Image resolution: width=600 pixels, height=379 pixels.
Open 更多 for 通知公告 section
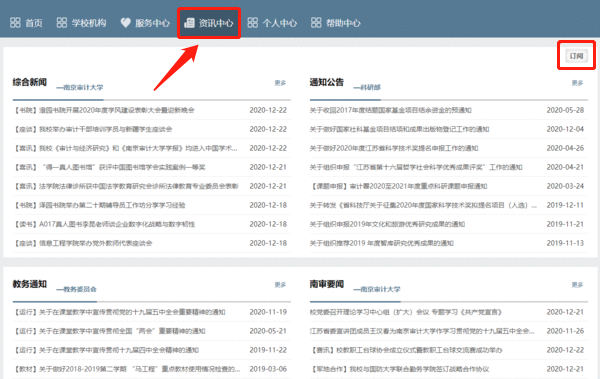(577, 83)
